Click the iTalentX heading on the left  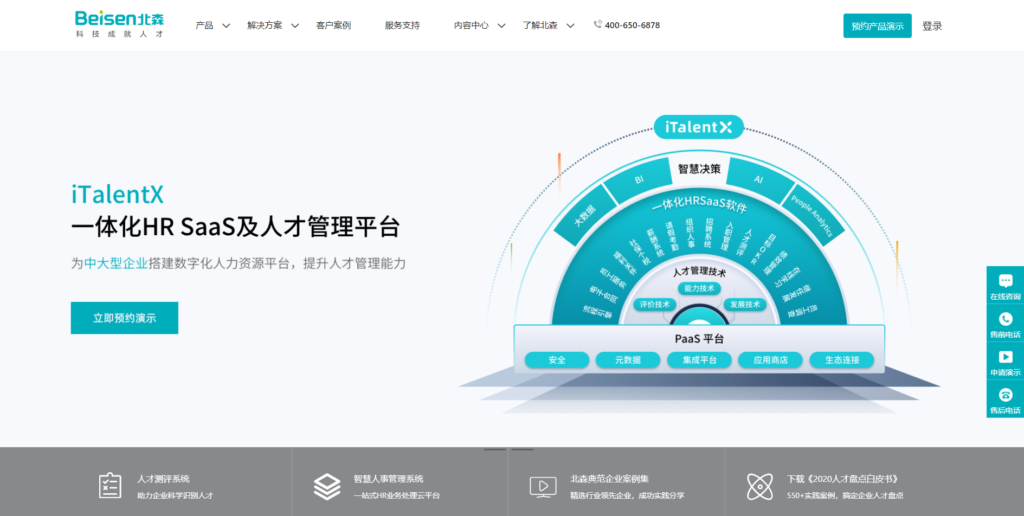(117, 195)
